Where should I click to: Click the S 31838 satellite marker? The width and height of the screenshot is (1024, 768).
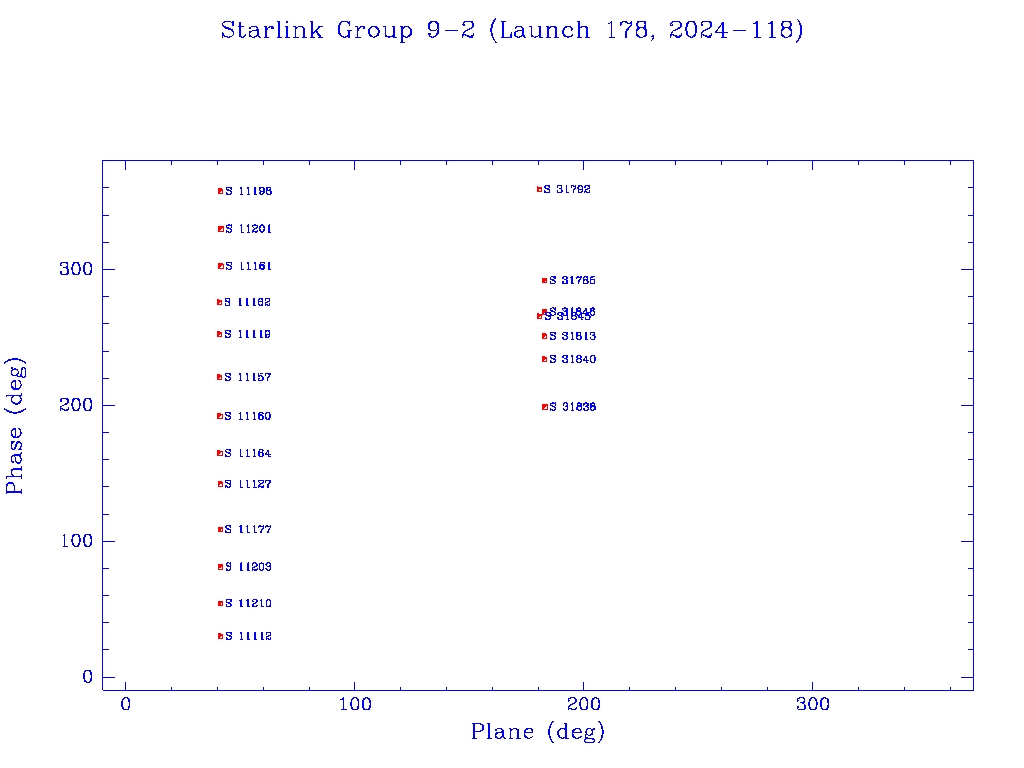coord(544,407)
